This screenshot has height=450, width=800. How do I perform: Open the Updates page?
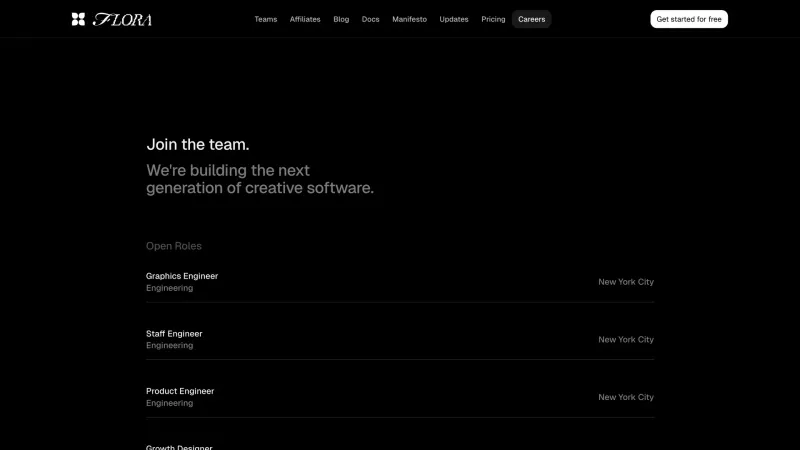coord(454,19)
